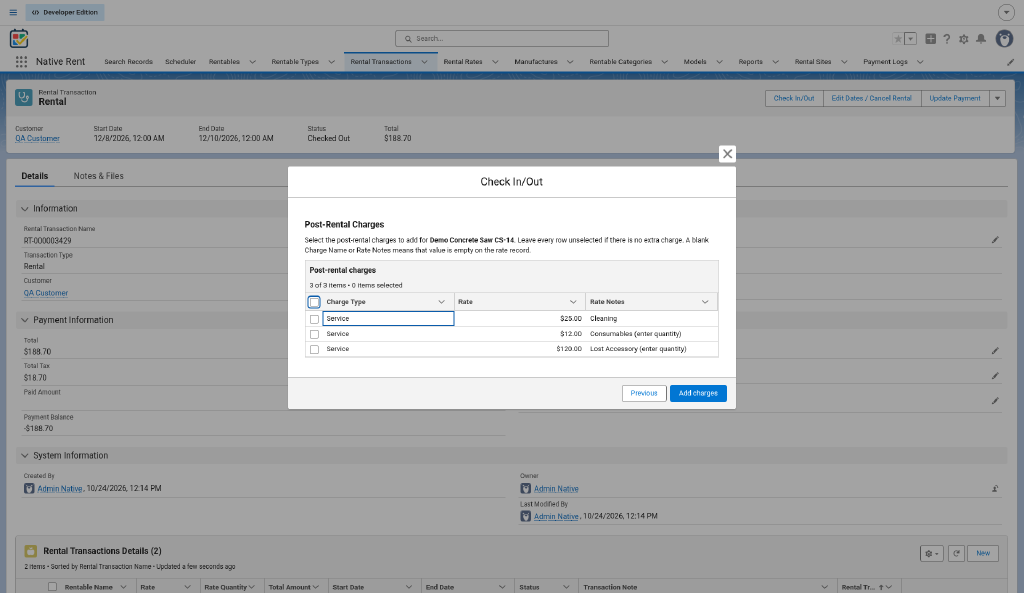
Task: Open the Rate column dropdown in dialog
Action: pos(573,302)
